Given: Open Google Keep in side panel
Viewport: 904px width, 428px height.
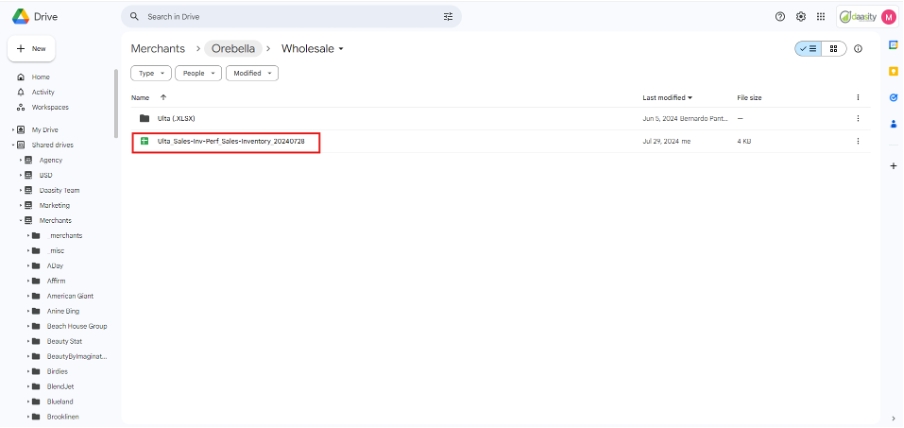Looking at the screenshot, I should pyautogui.click(x=893, y=71).
